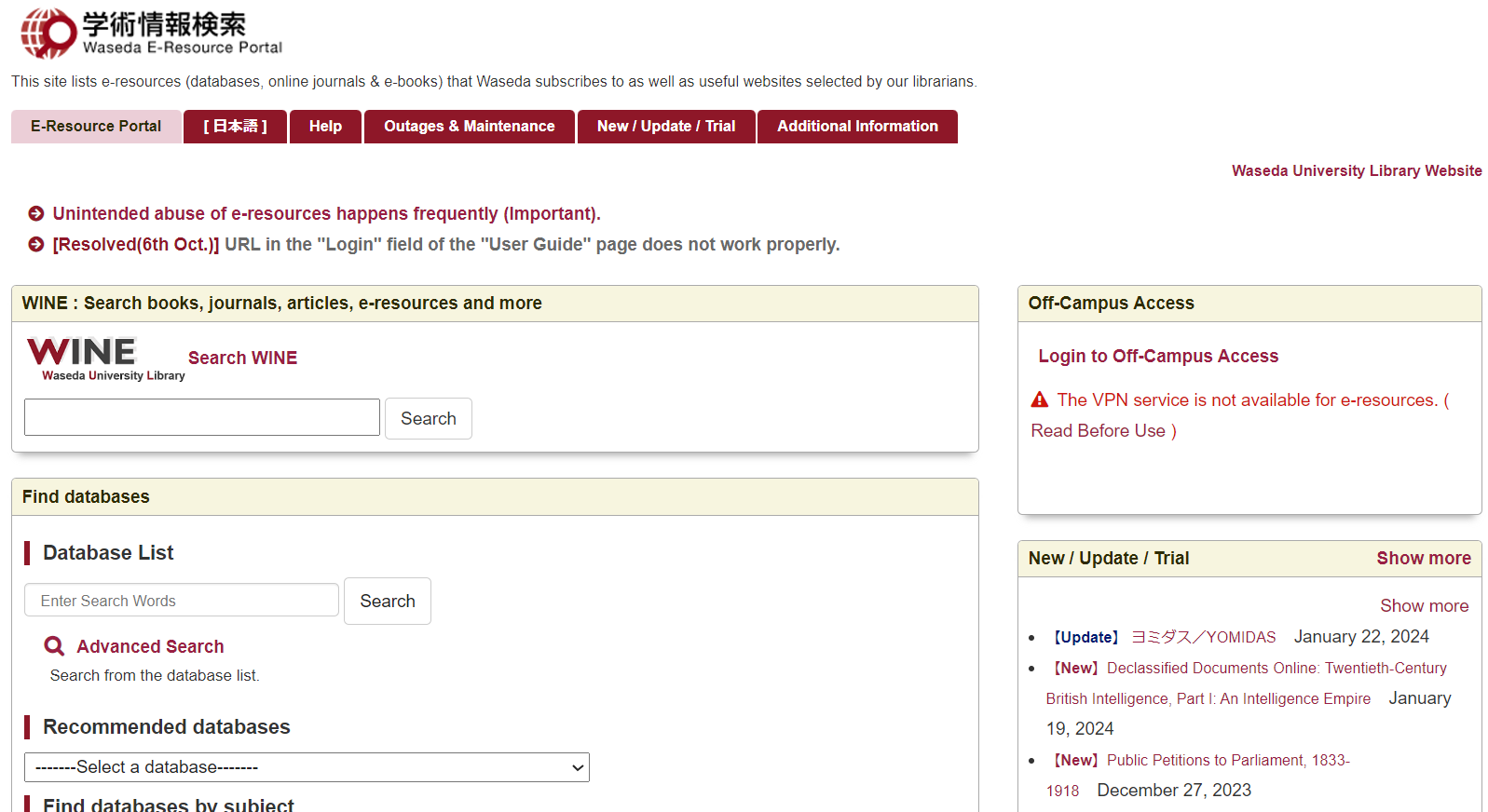Screen dimensions: 1488x812
Task: Open the Public Petitions to Parliament entry
Action: (x=1198, y=776)
